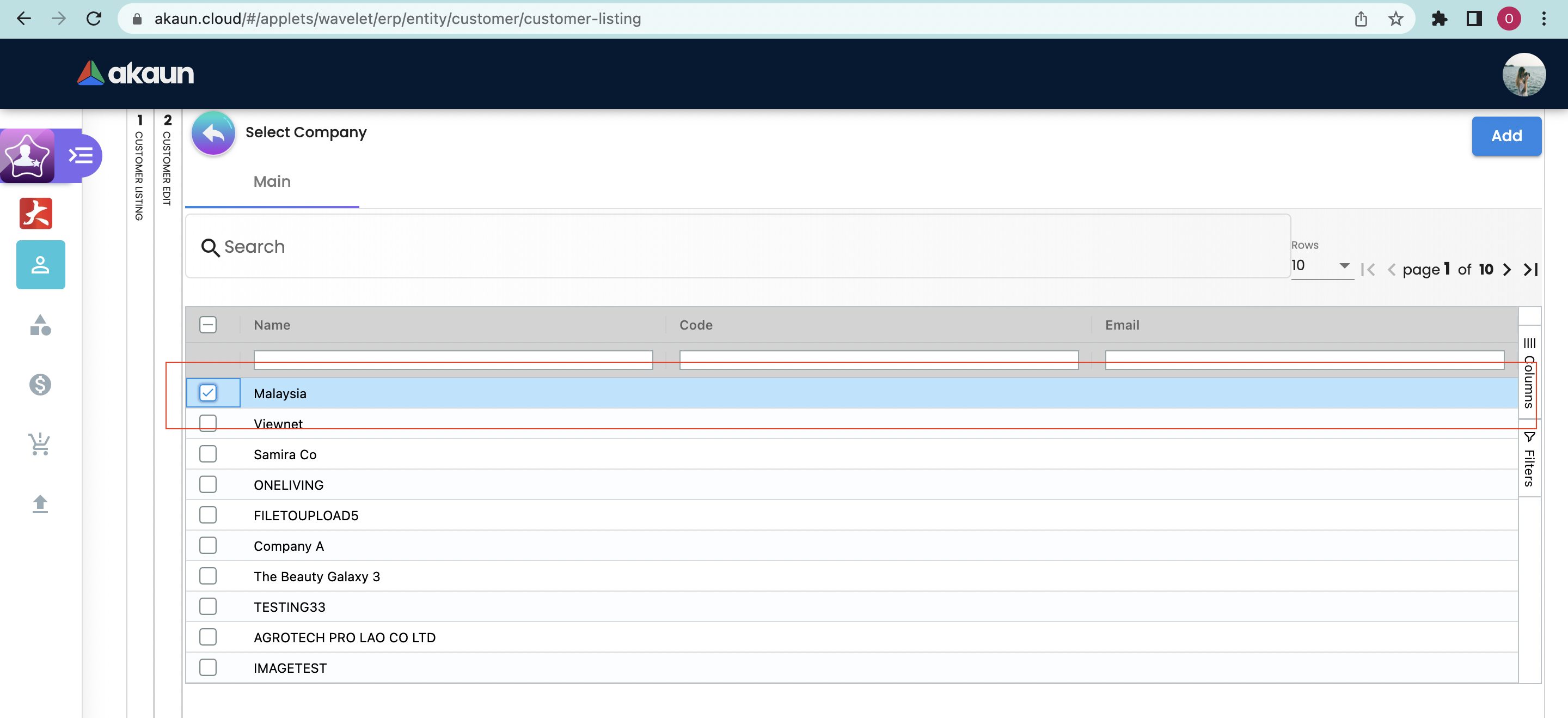Open the shapes category sidebar icon
Image resolution: width=1568 pixels, height=718 pixels.
(40, 325)
